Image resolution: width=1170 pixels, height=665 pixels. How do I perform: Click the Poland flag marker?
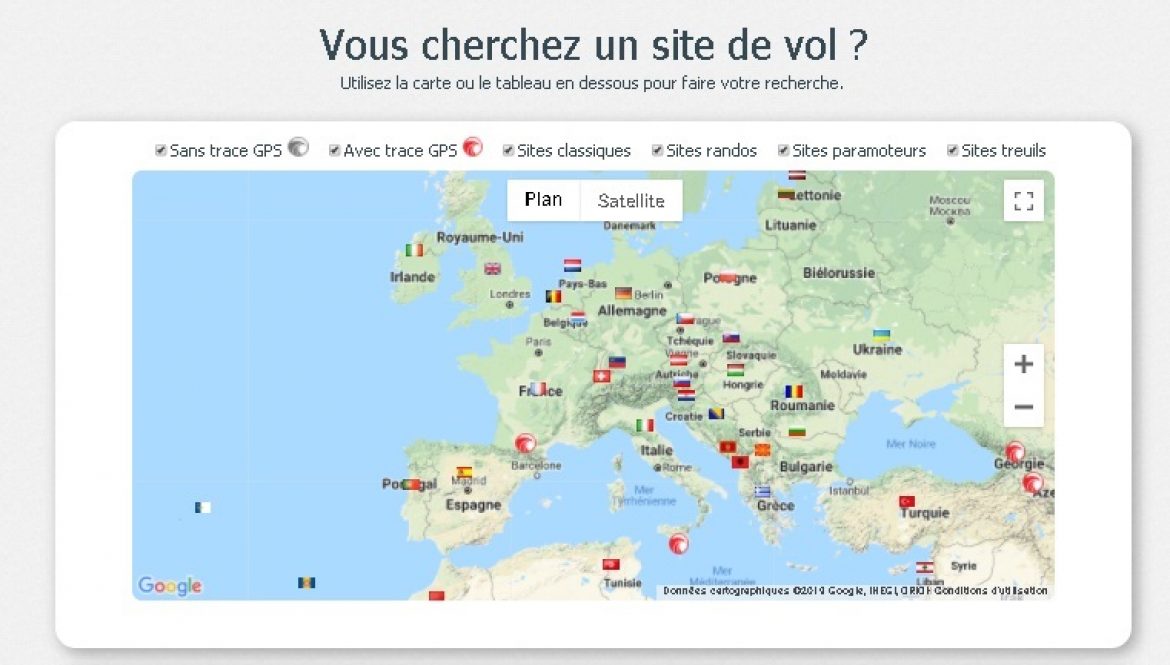[728, 277]
